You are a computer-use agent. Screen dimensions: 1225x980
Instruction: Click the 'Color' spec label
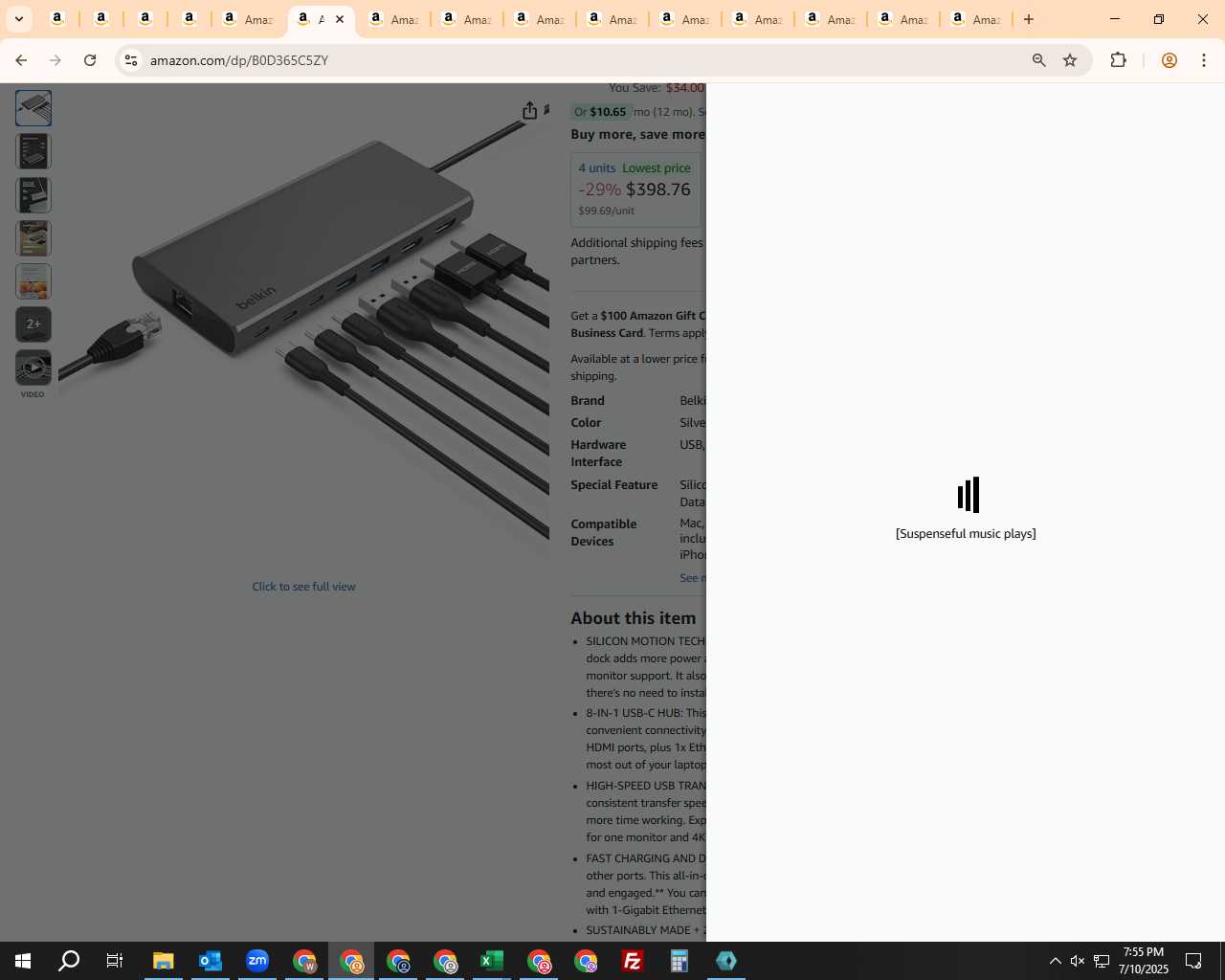click(x=586, y=423)
